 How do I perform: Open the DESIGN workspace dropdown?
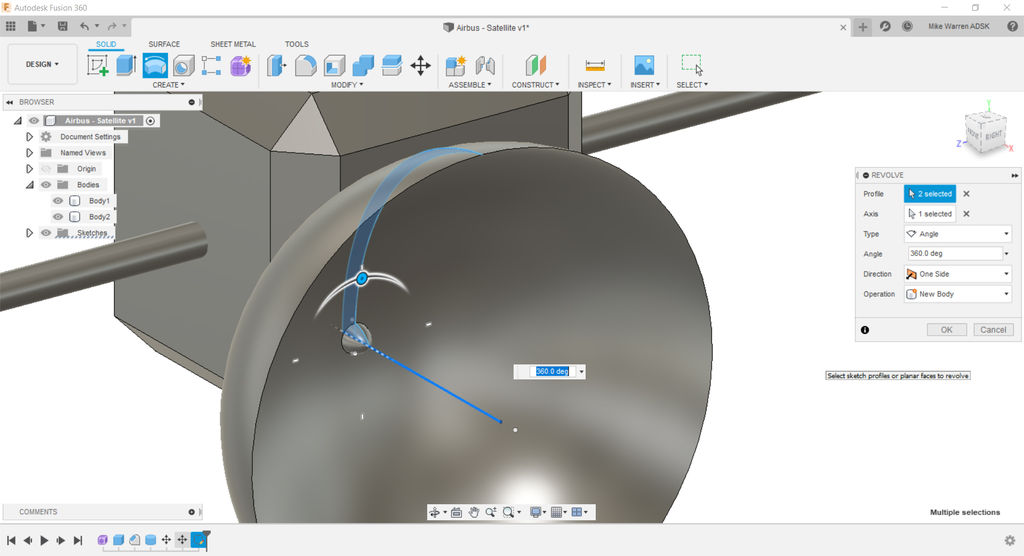(42, 64)
